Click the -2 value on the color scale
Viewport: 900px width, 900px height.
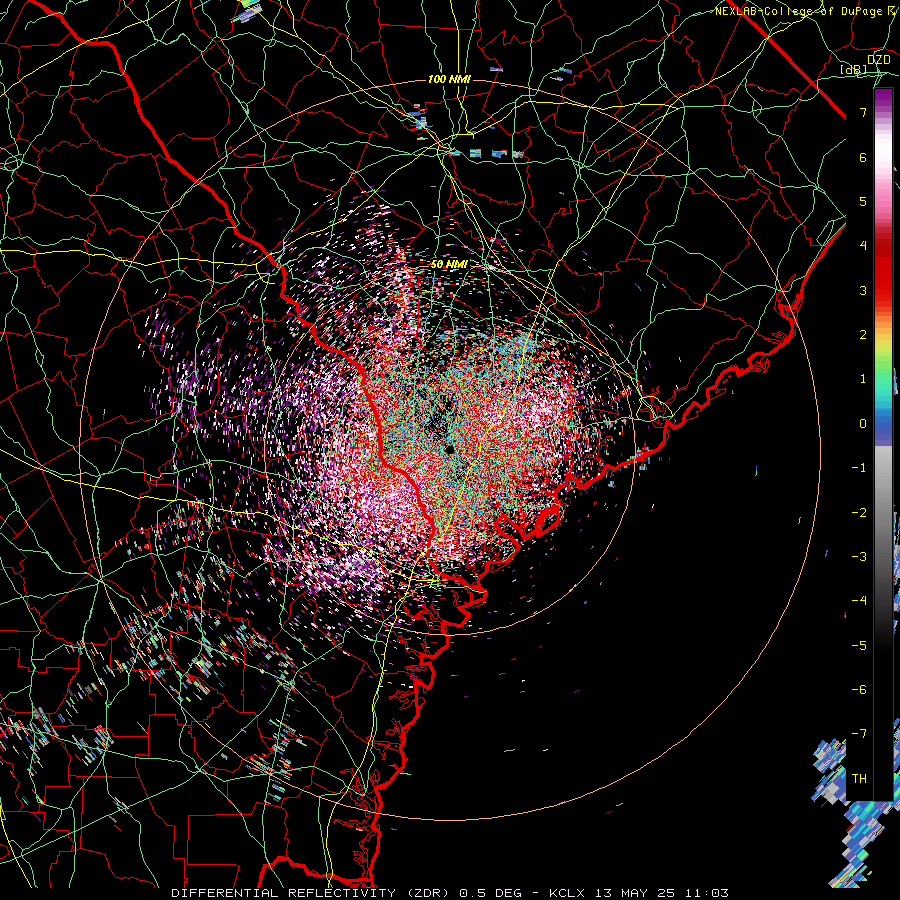click(859, 512)
